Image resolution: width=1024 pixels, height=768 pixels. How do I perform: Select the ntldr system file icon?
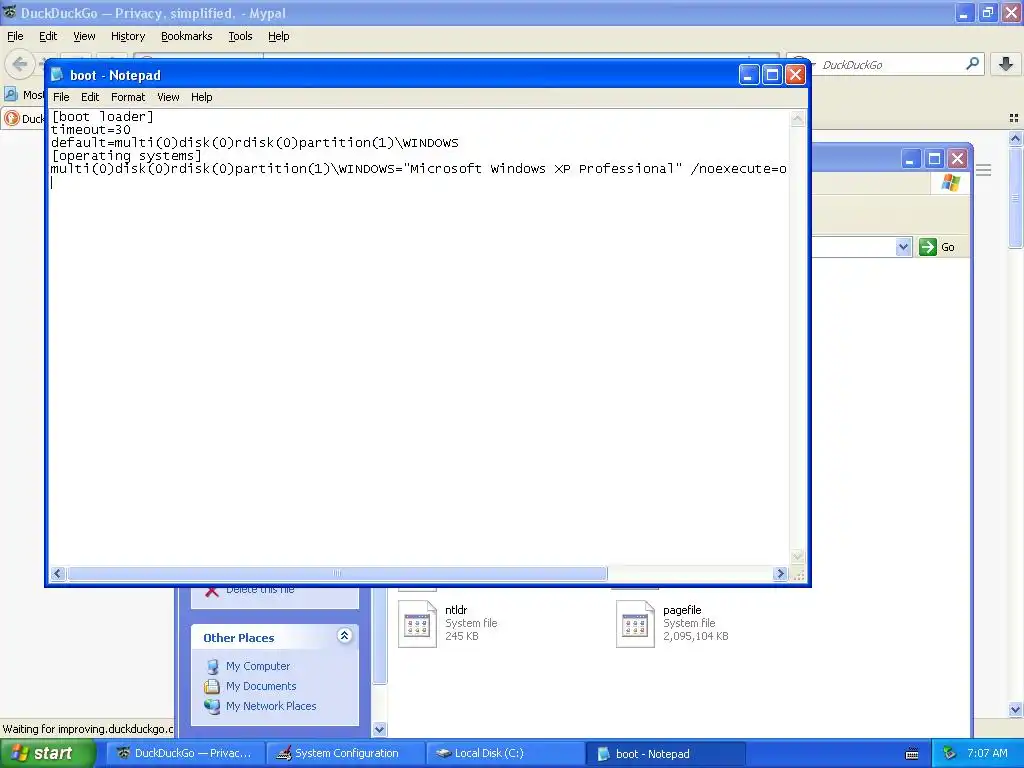click(417, 624)
